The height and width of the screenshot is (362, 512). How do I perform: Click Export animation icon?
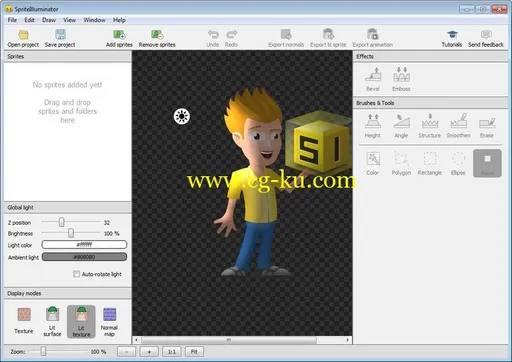(x=372, y=38)
